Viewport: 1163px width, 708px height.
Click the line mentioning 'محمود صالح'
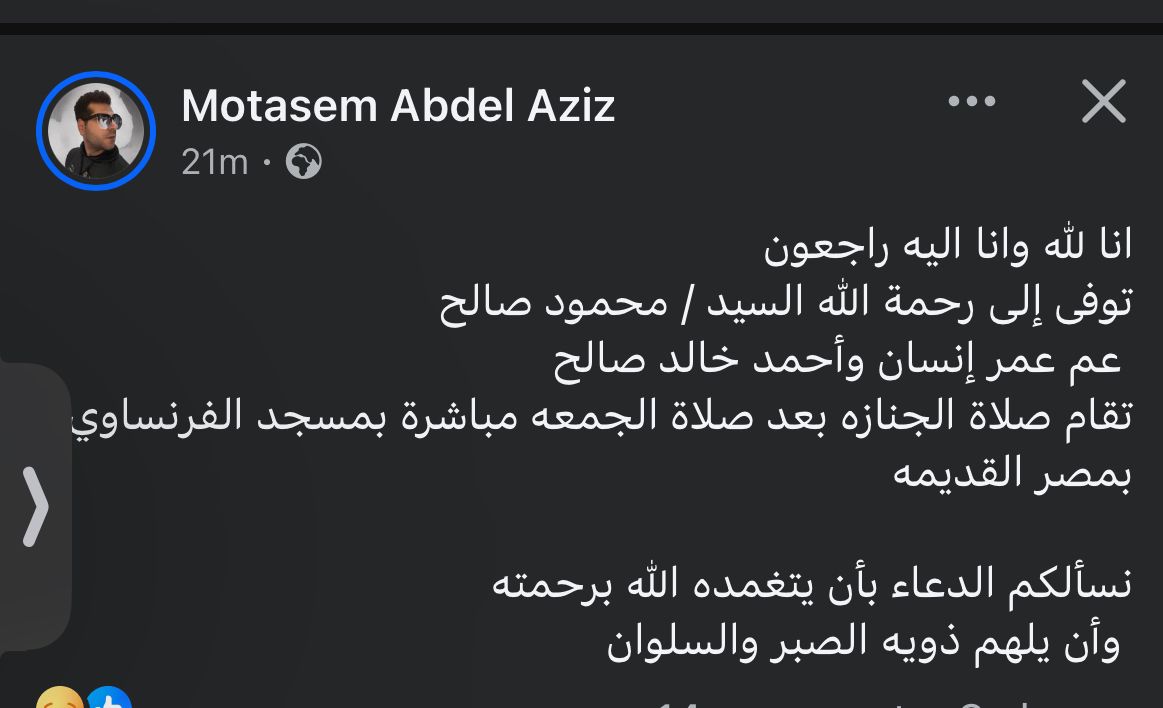pos(786,302)
